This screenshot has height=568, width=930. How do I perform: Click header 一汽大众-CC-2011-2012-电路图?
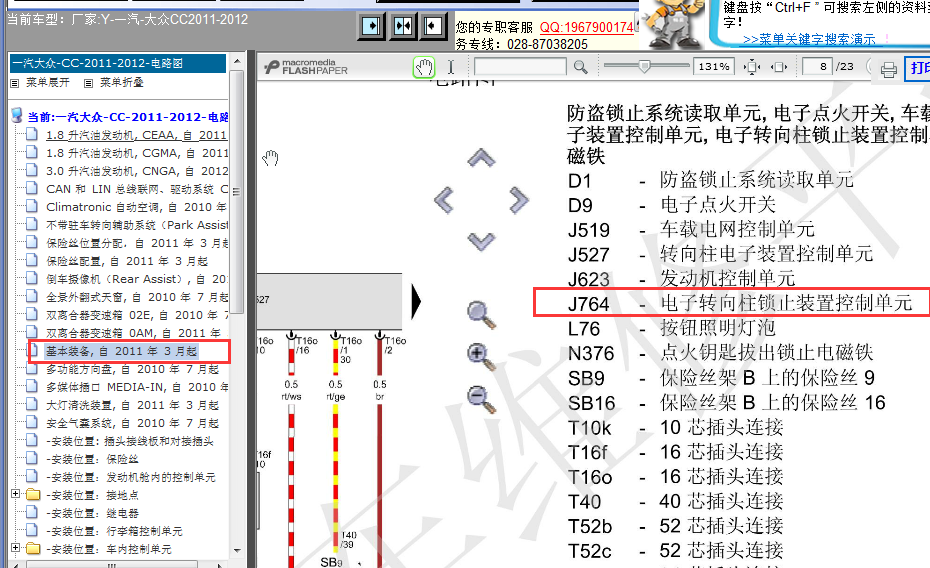118,63
